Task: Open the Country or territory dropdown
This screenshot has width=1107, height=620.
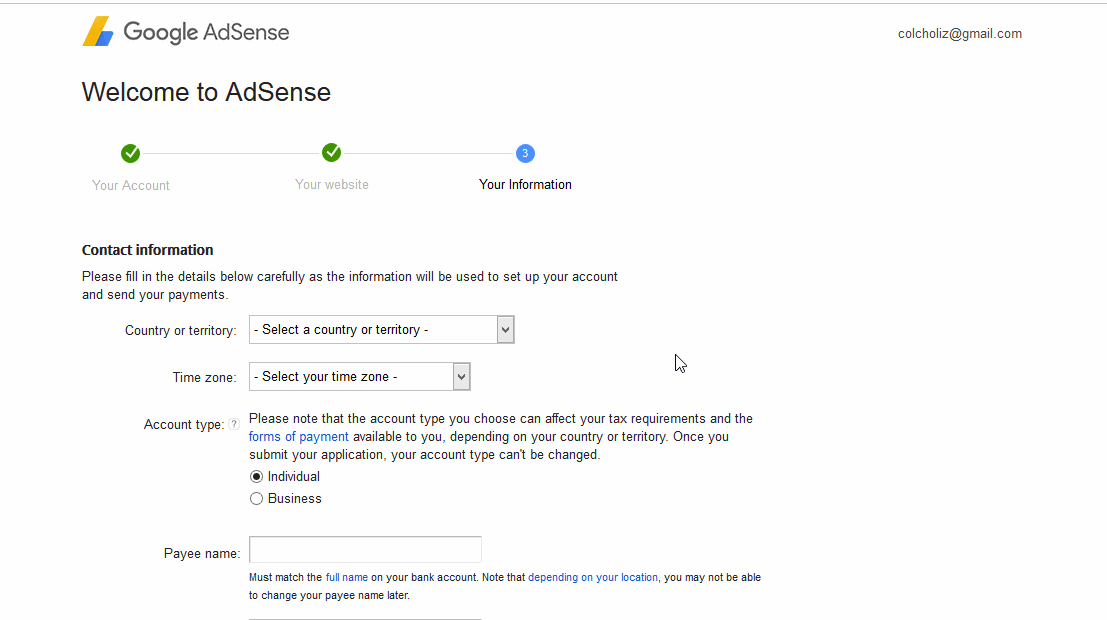Action: [381, 330]
